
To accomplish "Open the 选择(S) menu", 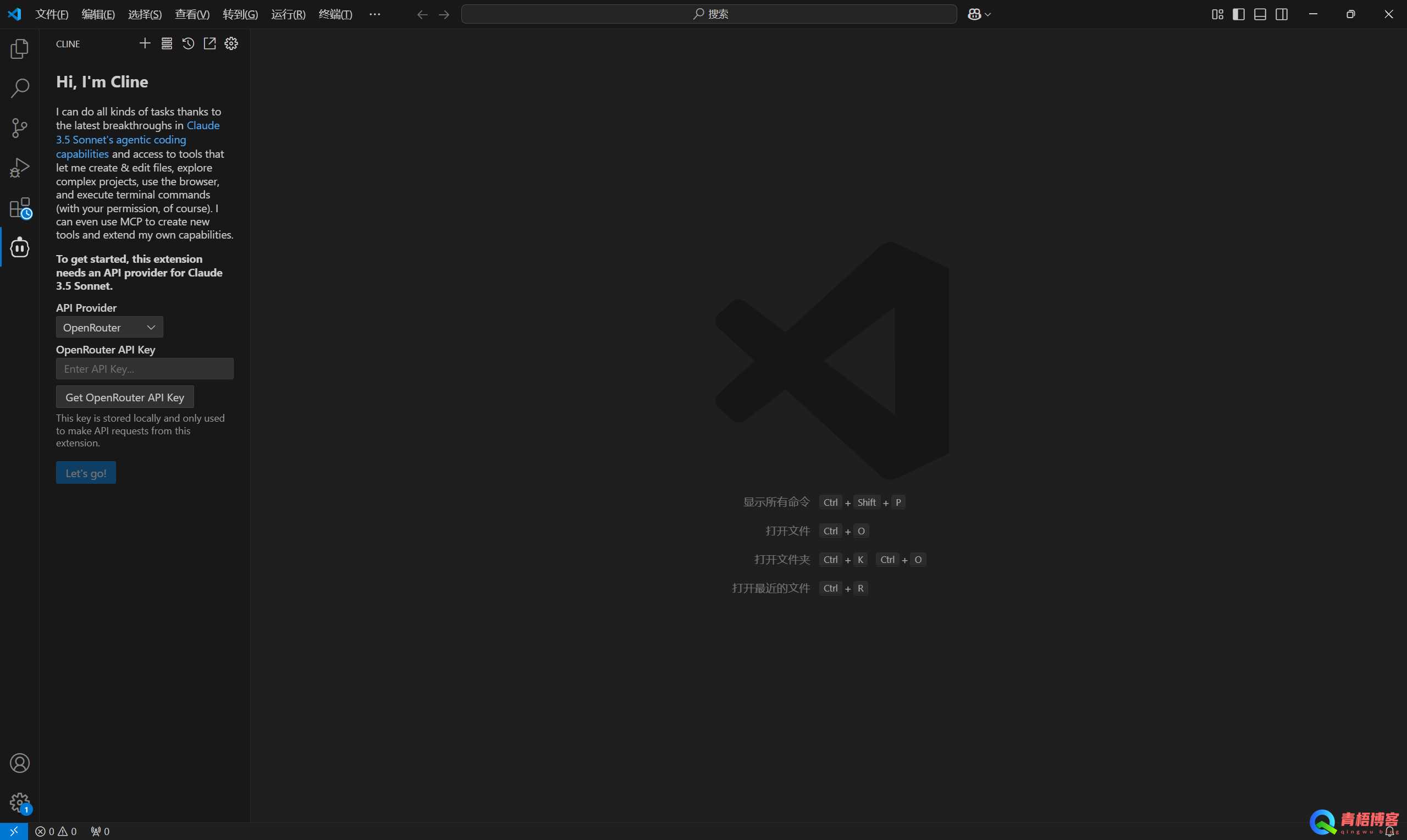I will [145, 15].
